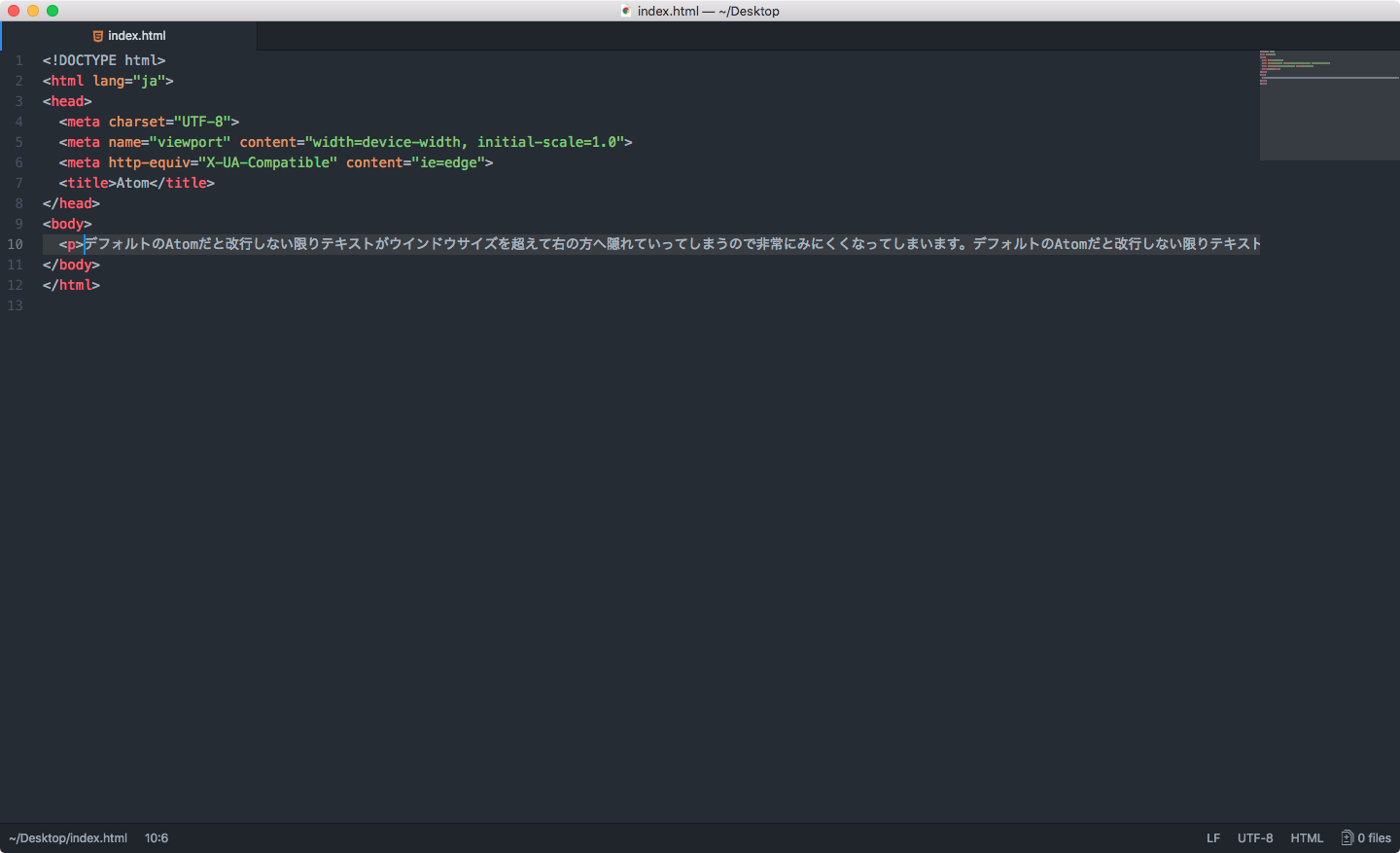Click the http-equiv="X-UA-Compatible" attribute
Screen dimensions: 1400x853
coord(223,162)
